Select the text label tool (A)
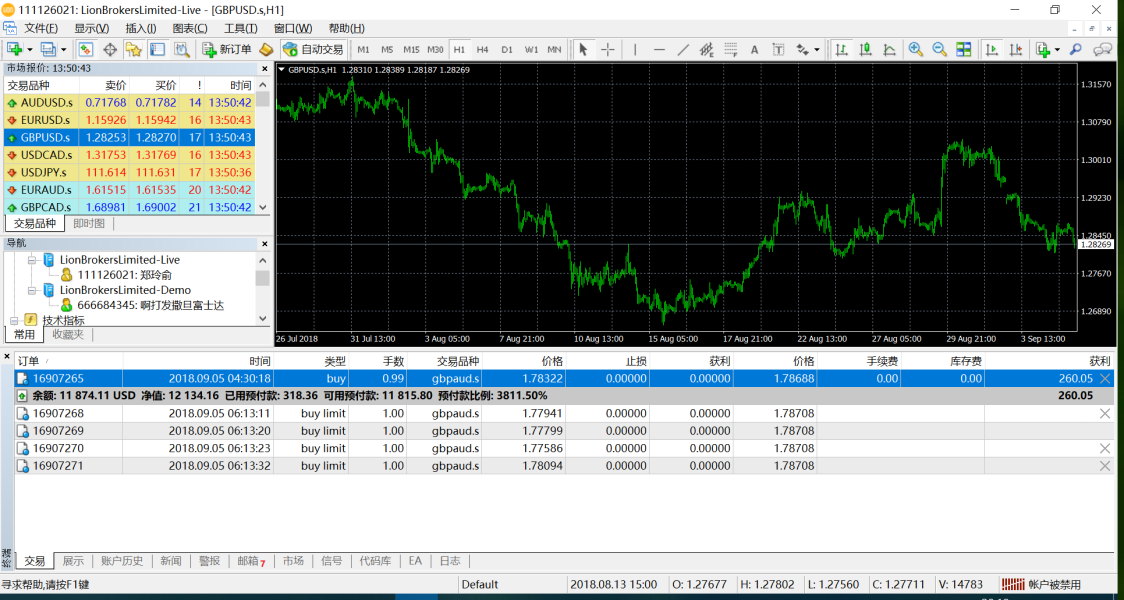This screenshot has height=600, width=1124. (x=754, y=49)
